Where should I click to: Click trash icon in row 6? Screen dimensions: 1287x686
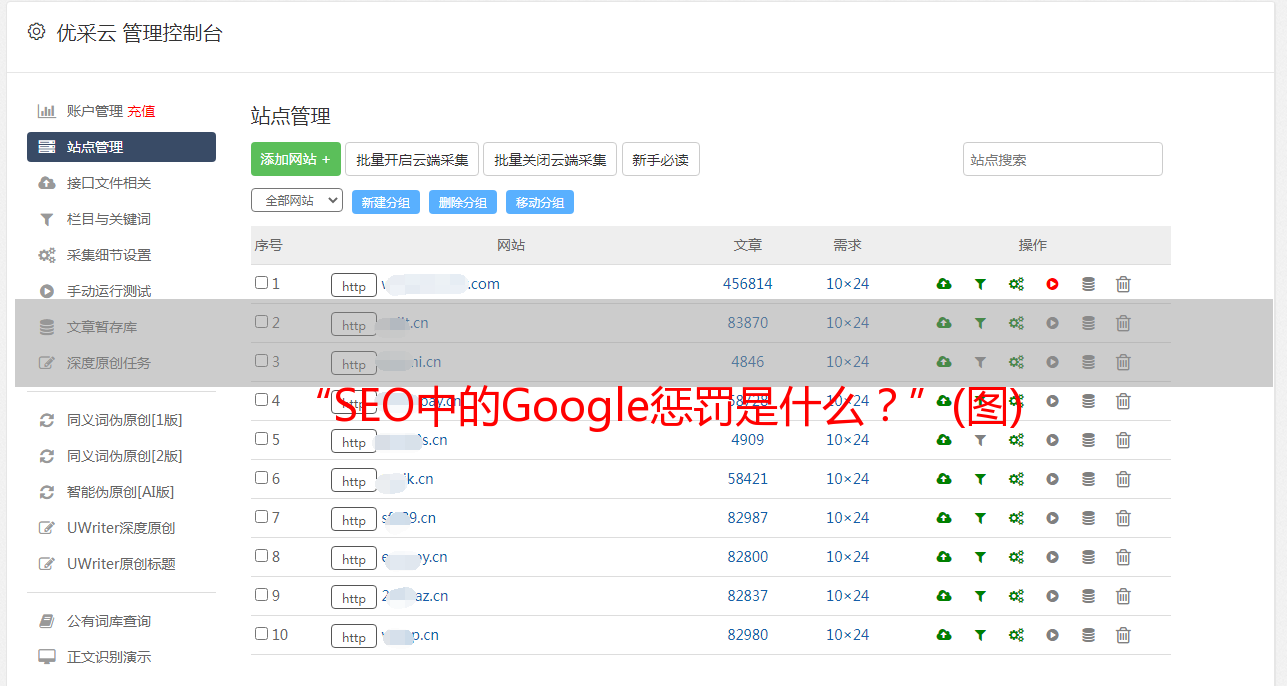pos(1123,479)
